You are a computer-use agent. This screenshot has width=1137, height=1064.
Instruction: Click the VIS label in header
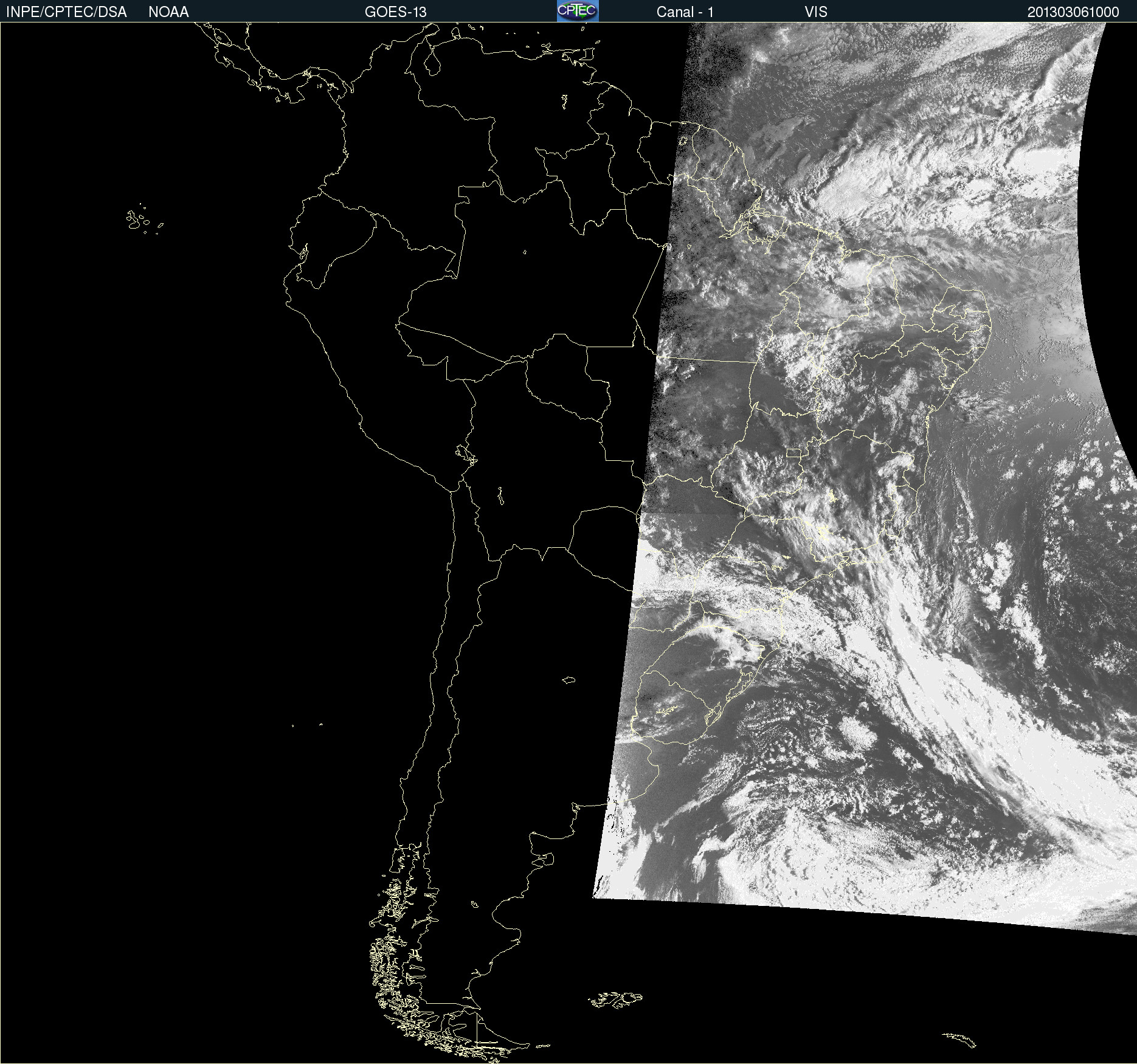(816, 12)
